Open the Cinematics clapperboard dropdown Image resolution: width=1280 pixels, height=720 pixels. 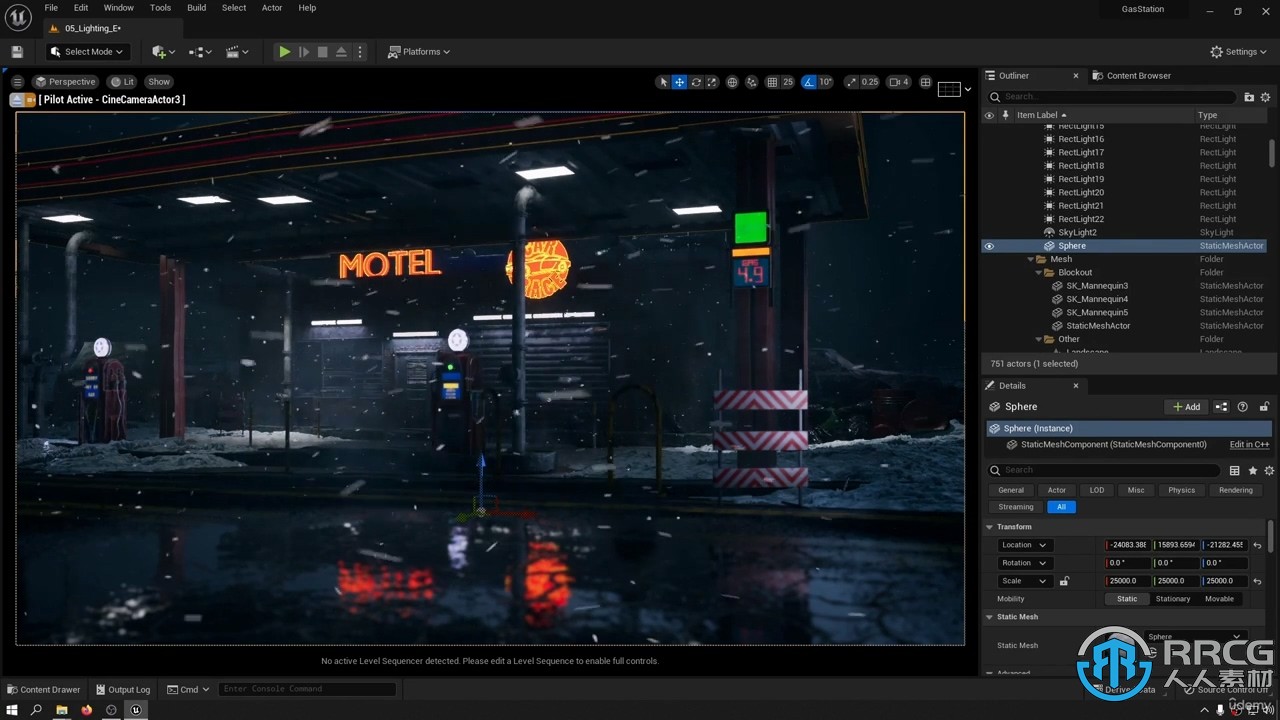(x=237, y=52)
